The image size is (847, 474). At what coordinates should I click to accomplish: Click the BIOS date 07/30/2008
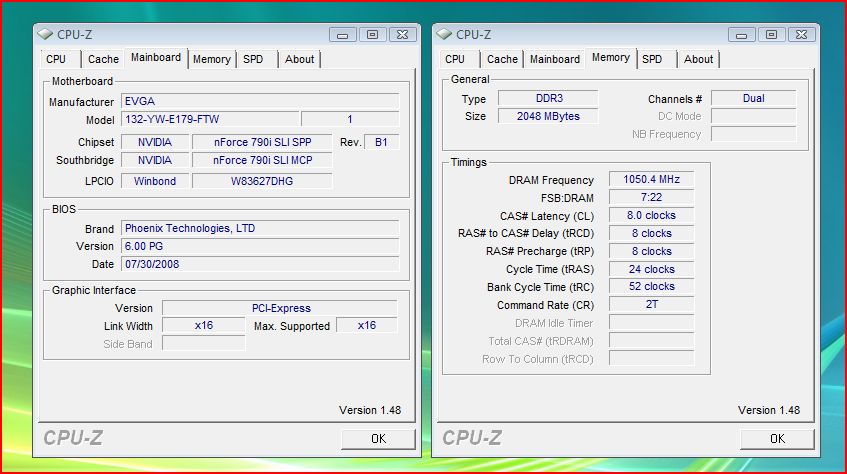pyautogui.click(x=260, y=264)
